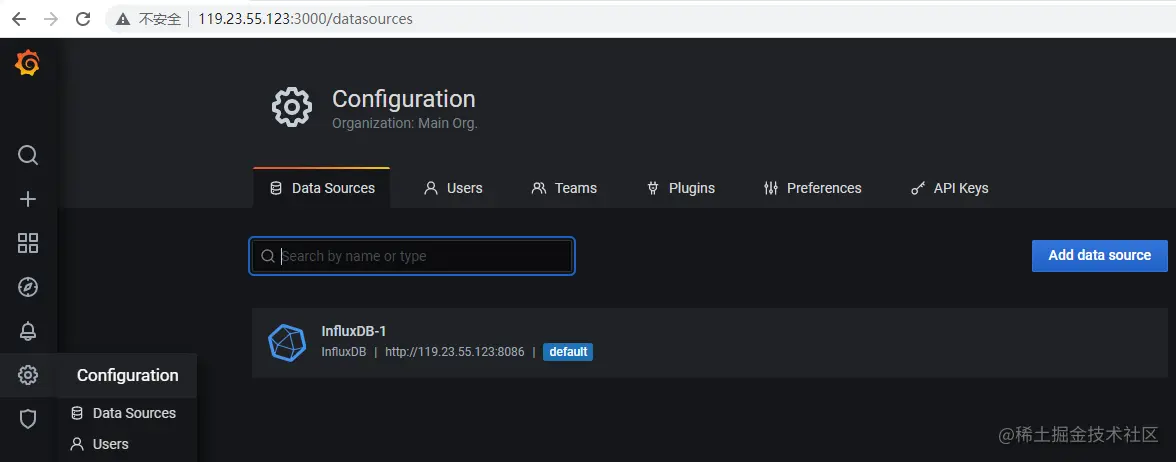Open the Server Admin shield icon

tap(28, 418)
